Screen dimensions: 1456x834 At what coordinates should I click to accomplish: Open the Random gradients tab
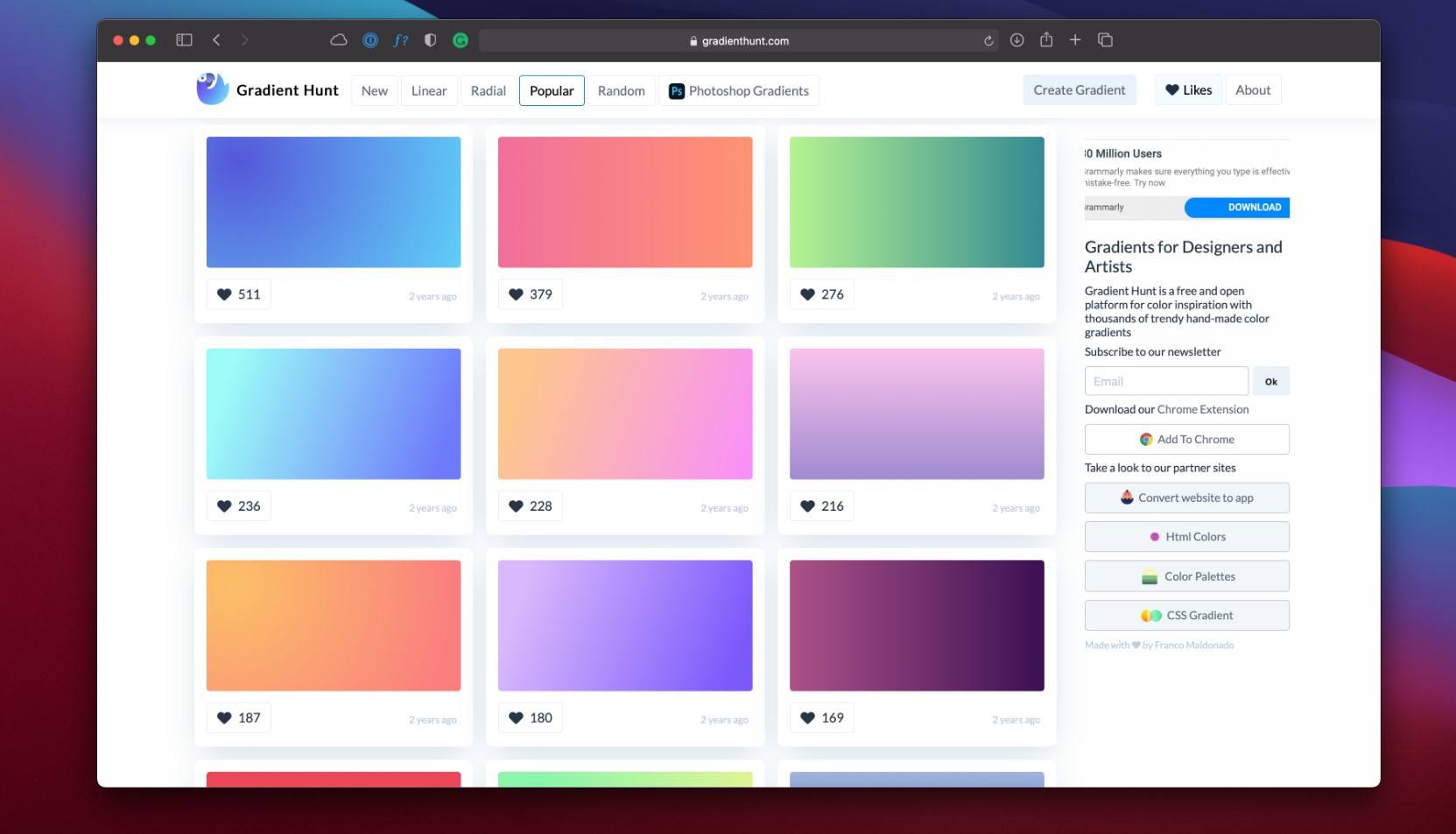pyautogui.click(x=622, y=91)
